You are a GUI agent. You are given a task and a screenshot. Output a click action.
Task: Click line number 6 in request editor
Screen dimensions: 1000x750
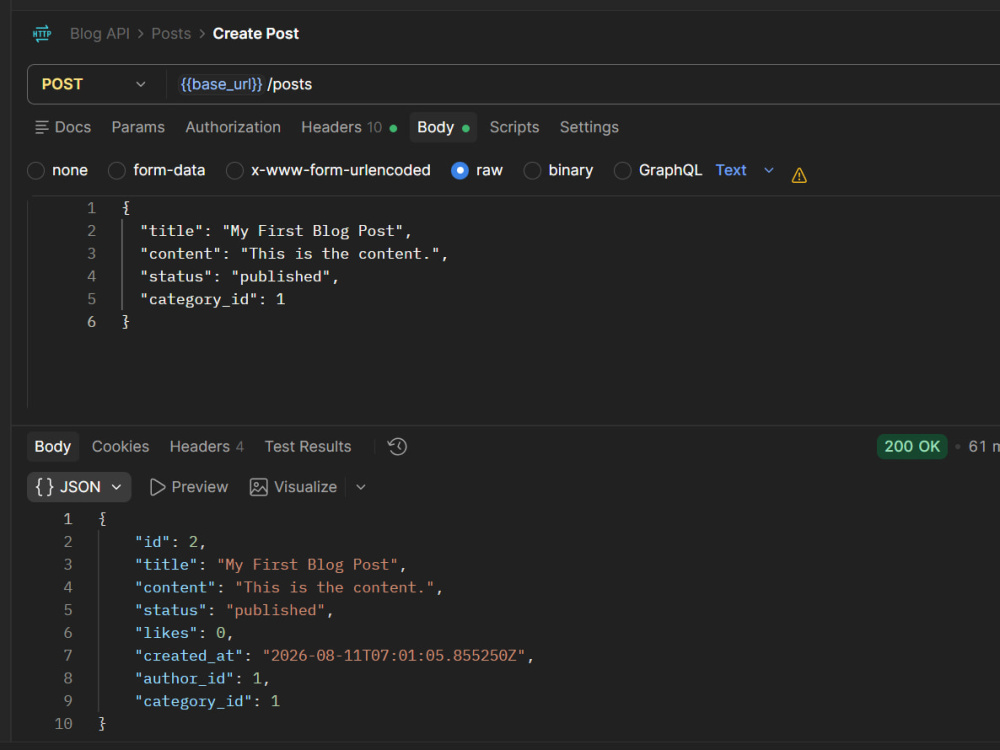coord(92,322)
